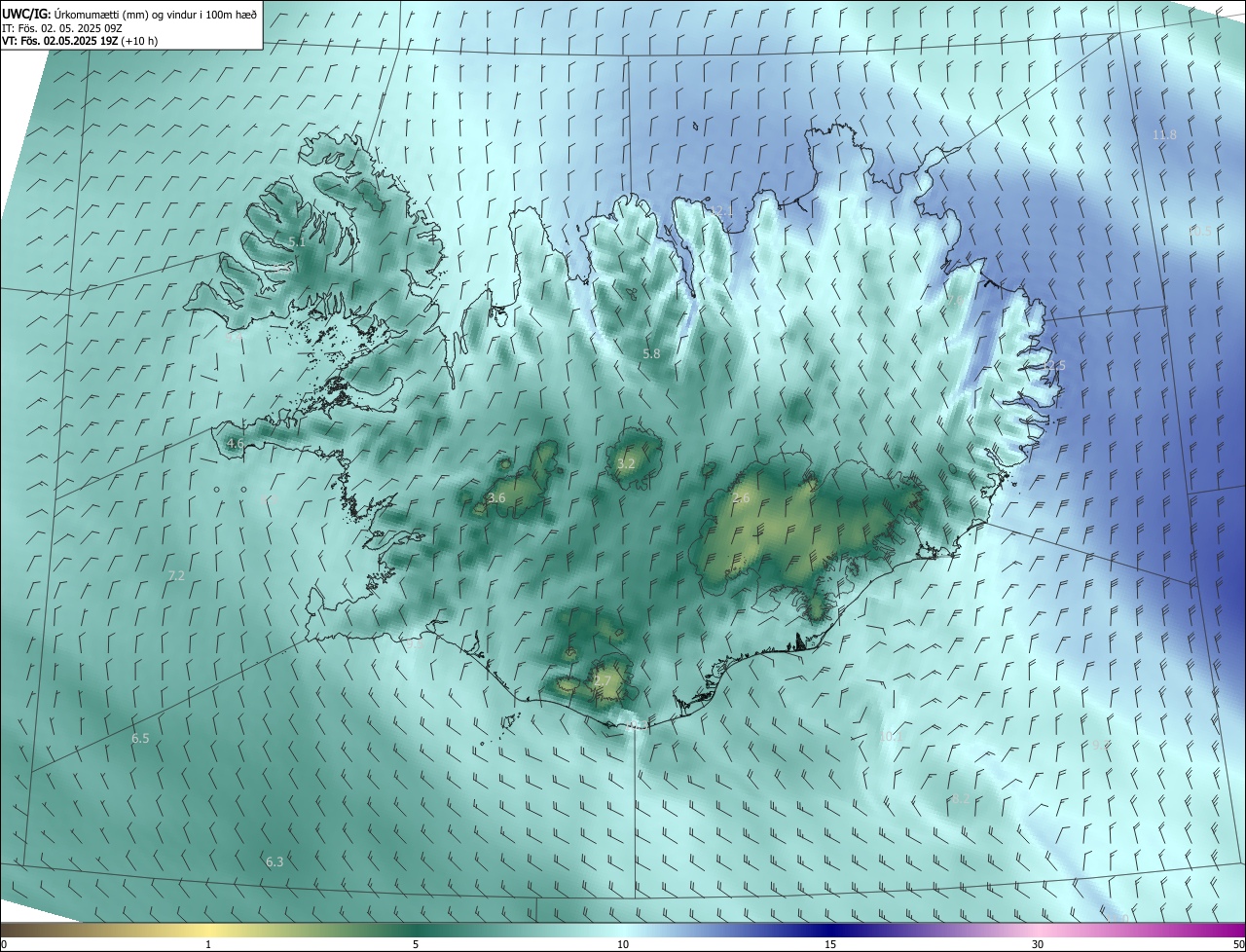Click the 2.6 value label on Vatnajökull
This screenshot has height=952, width=1246.
pos(742,499)
